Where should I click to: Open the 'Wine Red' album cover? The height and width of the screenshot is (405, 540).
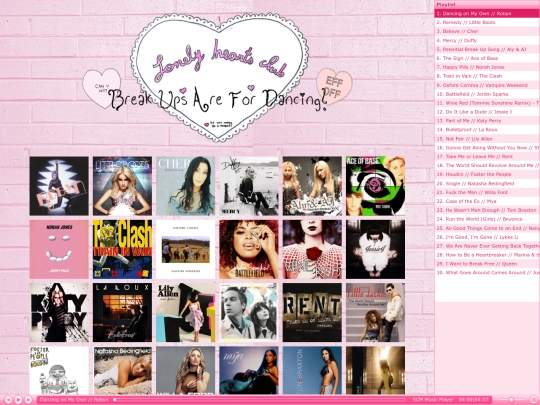point(312,249)
